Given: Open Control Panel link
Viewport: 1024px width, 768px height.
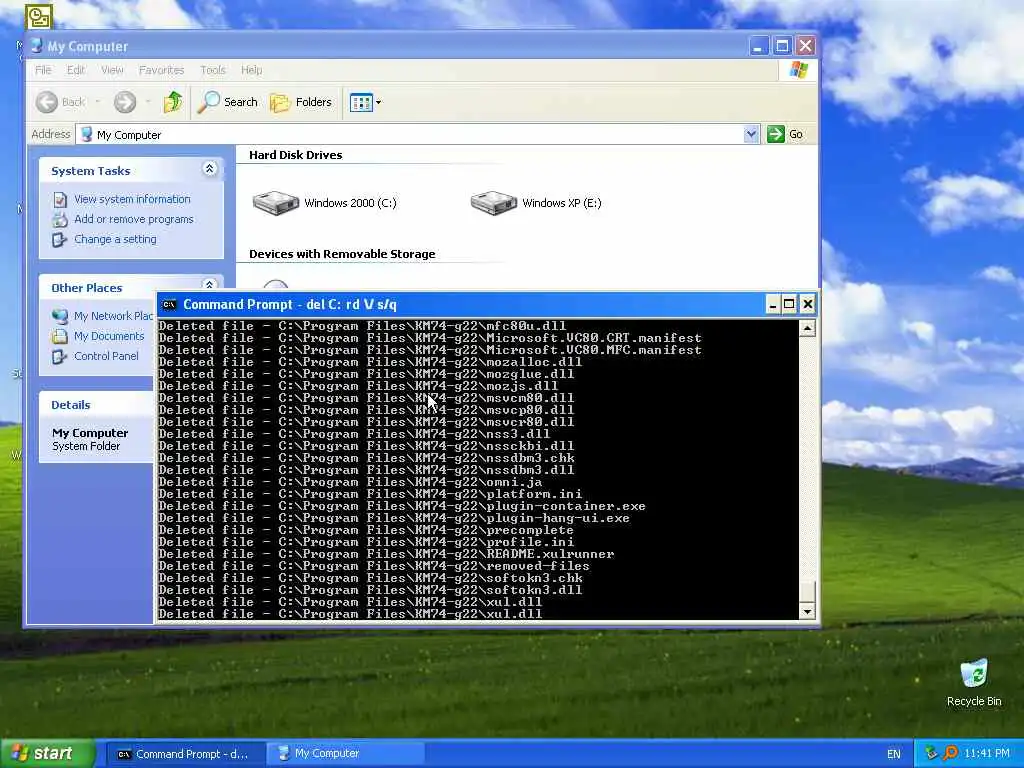Looking at the screenshot, I should [106, 357].
